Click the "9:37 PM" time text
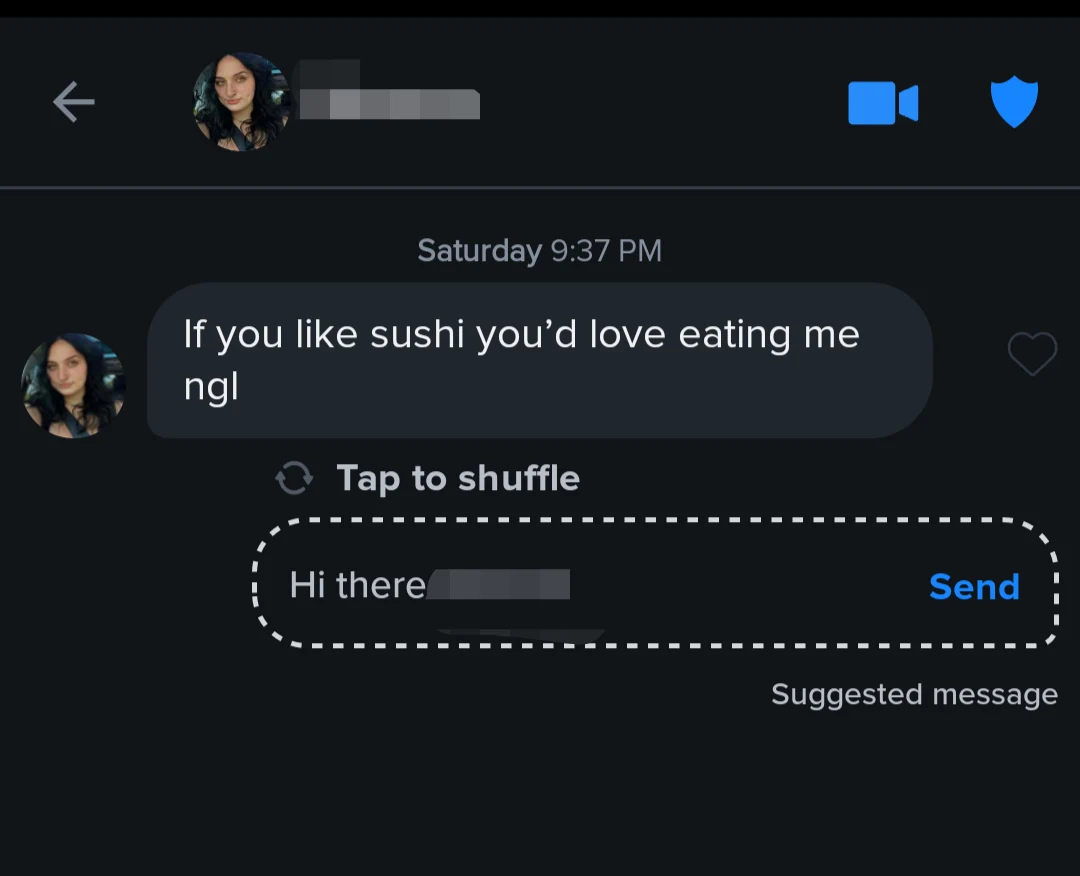This screenshot has height=876, width=1080. [x=606, y=250]
